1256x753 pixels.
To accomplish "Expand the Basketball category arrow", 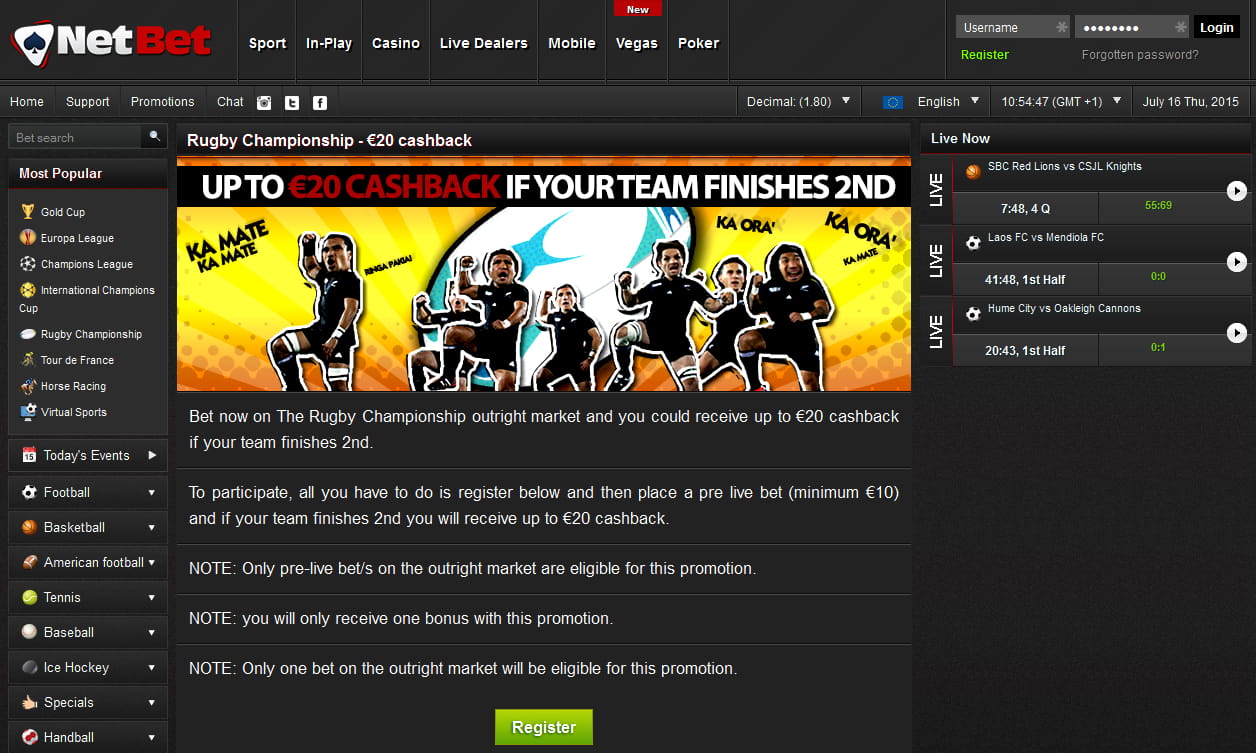I will (x=152, y=528).
